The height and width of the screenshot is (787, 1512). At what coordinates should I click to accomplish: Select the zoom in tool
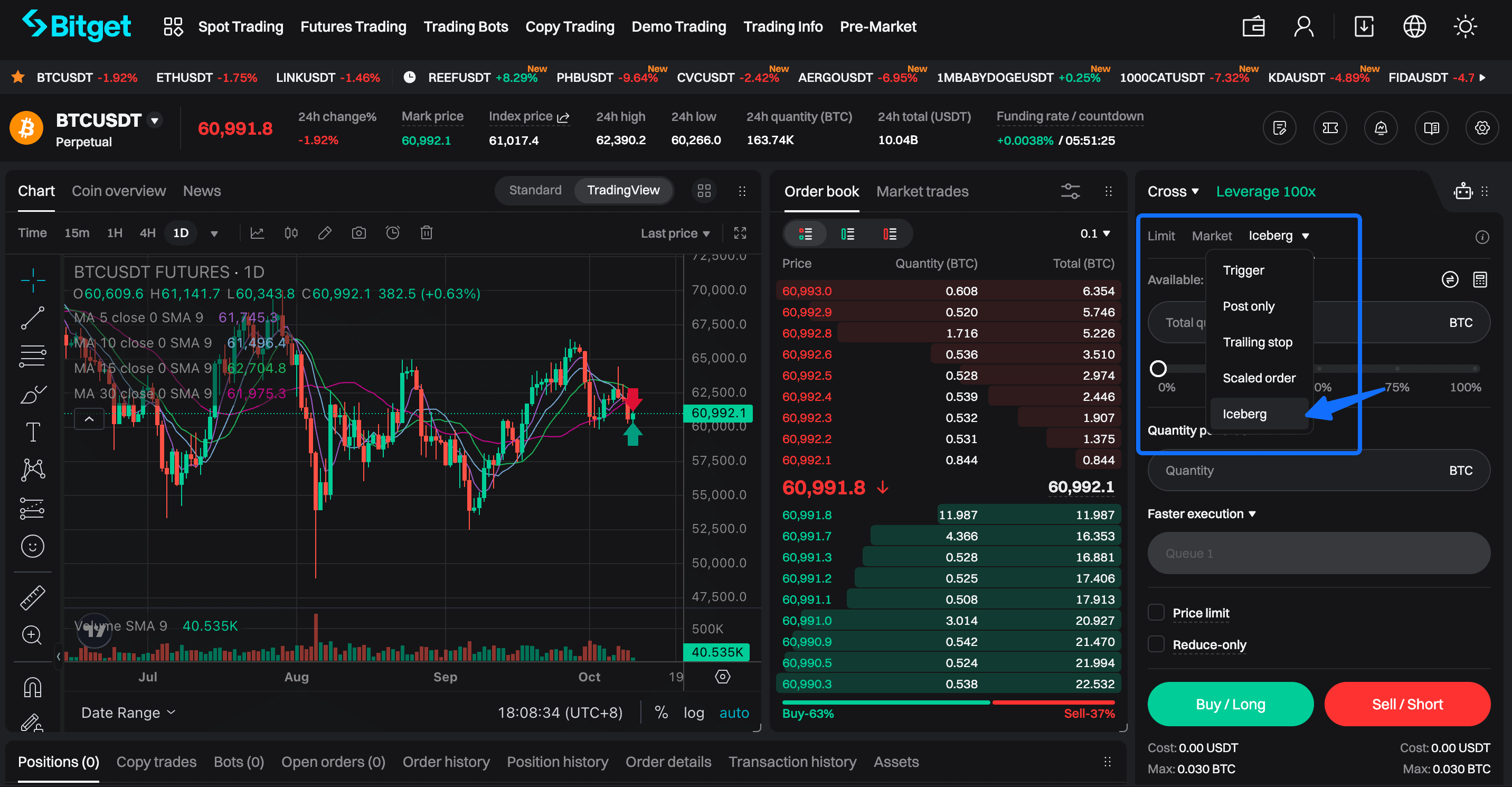coord(33,635)
